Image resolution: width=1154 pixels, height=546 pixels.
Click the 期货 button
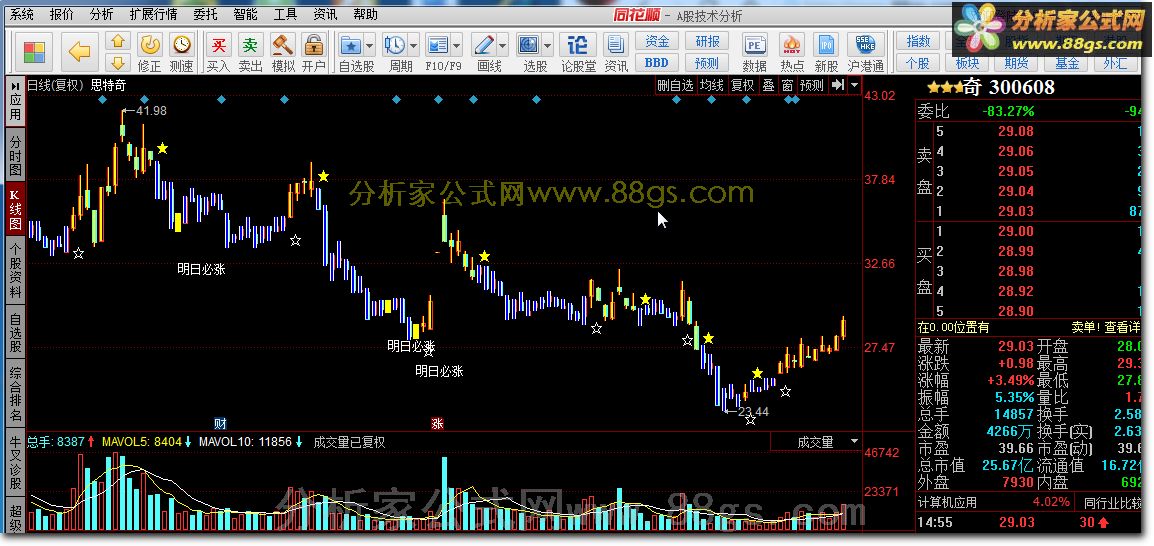(1016, 63)
